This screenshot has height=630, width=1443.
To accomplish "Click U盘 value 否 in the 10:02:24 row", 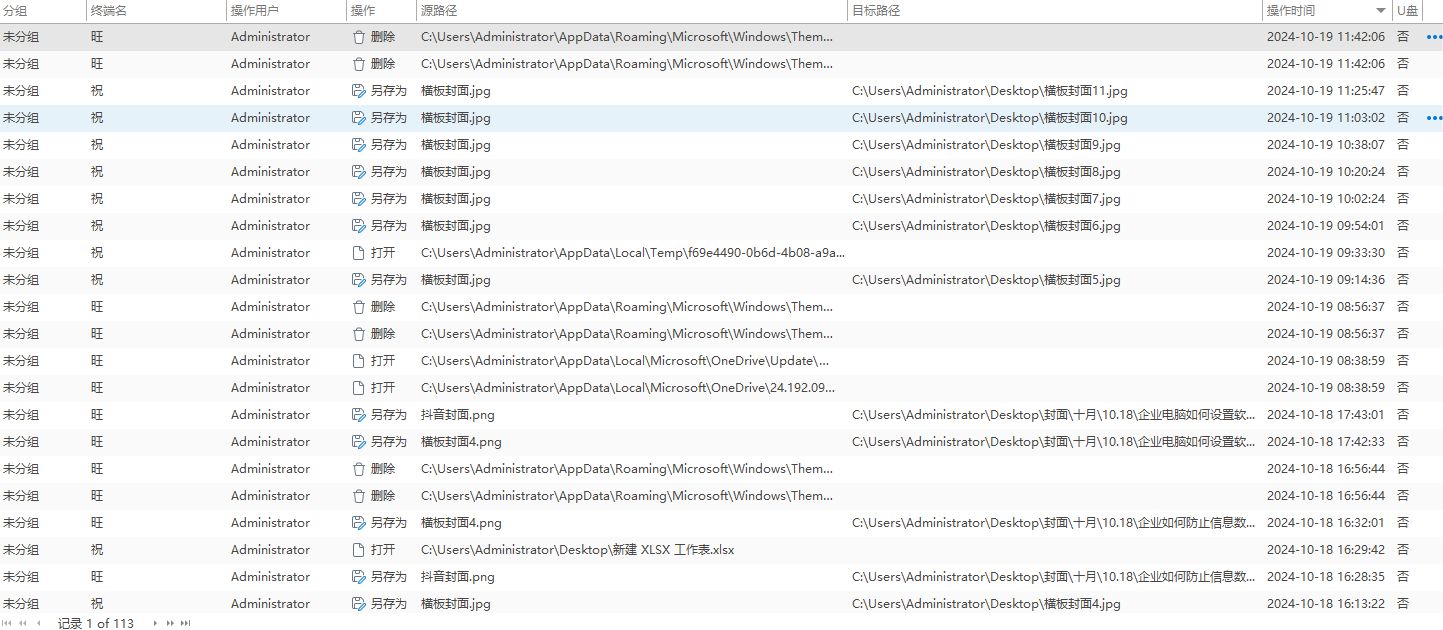I will (1403, 199).
